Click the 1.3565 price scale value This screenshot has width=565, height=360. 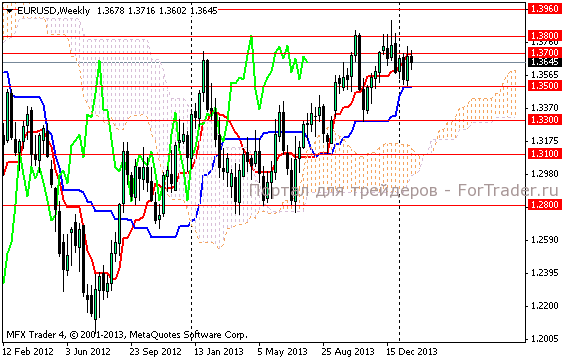point(545,75)
